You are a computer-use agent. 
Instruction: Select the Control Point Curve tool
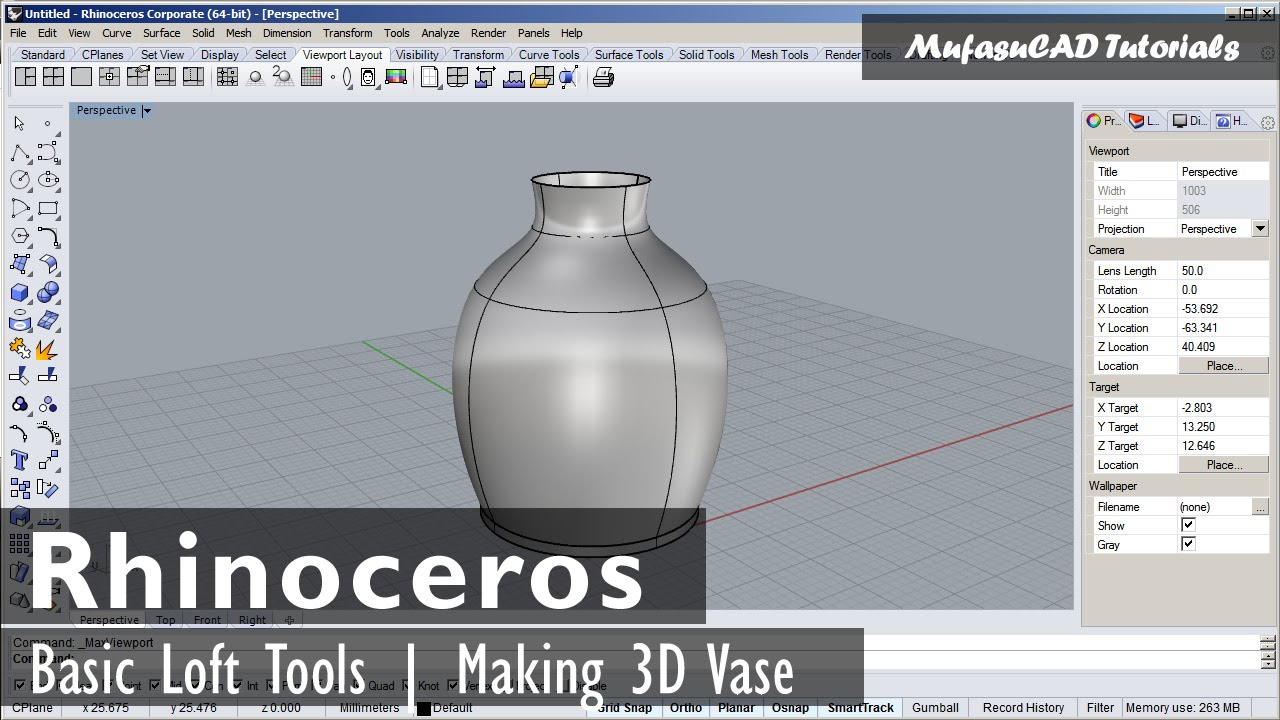pyautogui.click(x=48, y=152)
